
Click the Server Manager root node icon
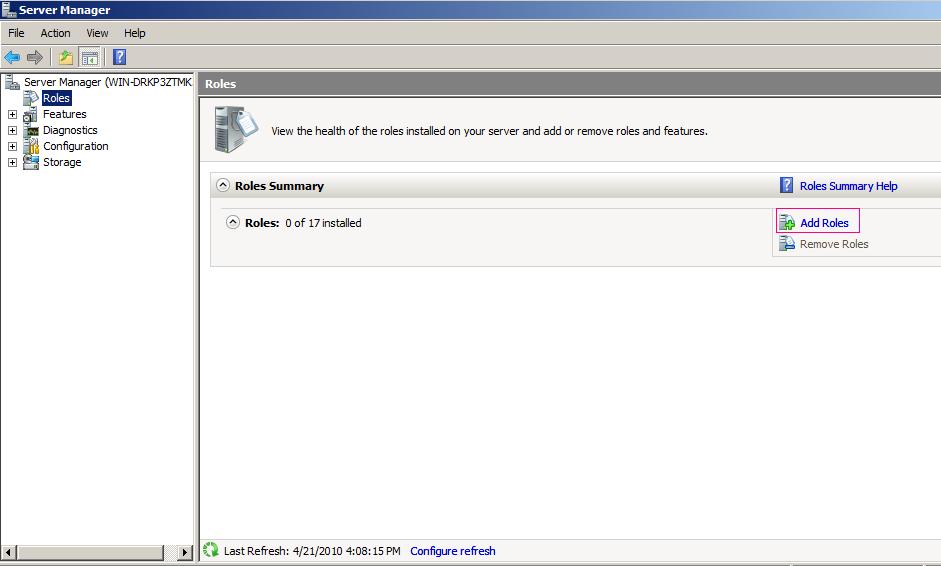(x=12, y=82)
